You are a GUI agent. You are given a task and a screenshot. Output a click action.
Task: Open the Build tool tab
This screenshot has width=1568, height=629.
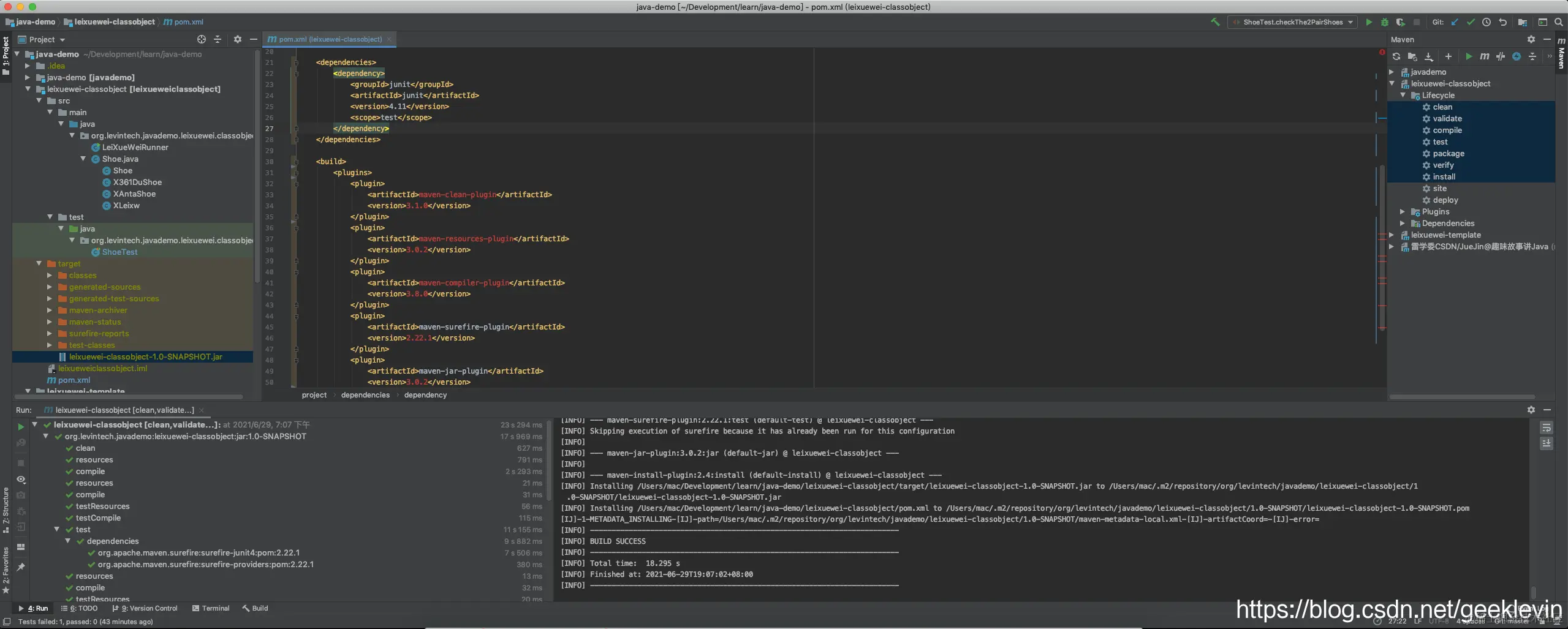click(x=255, y=608)
